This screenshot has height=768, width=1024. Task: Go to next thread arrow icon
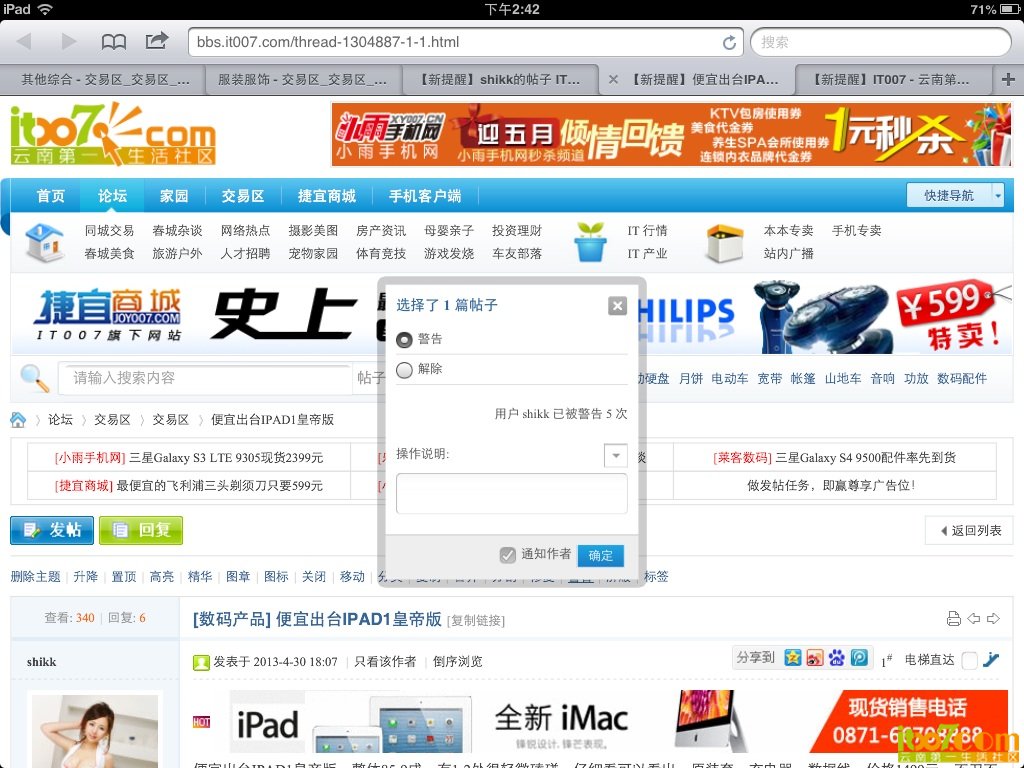tap(993, 618)
